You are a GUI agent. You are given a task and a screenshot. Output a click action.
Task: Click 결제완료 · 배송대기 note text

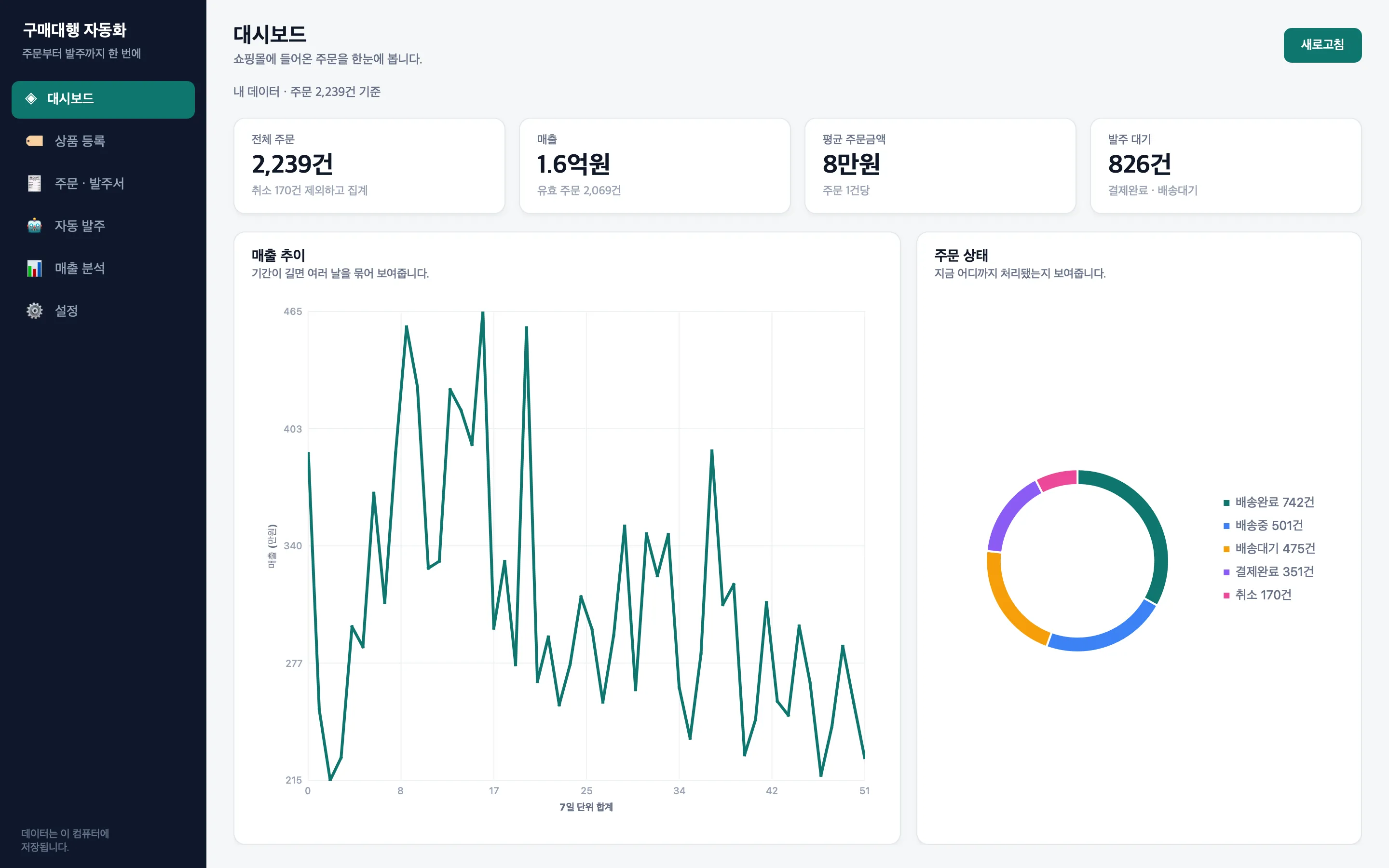[x=1153, y=190]
